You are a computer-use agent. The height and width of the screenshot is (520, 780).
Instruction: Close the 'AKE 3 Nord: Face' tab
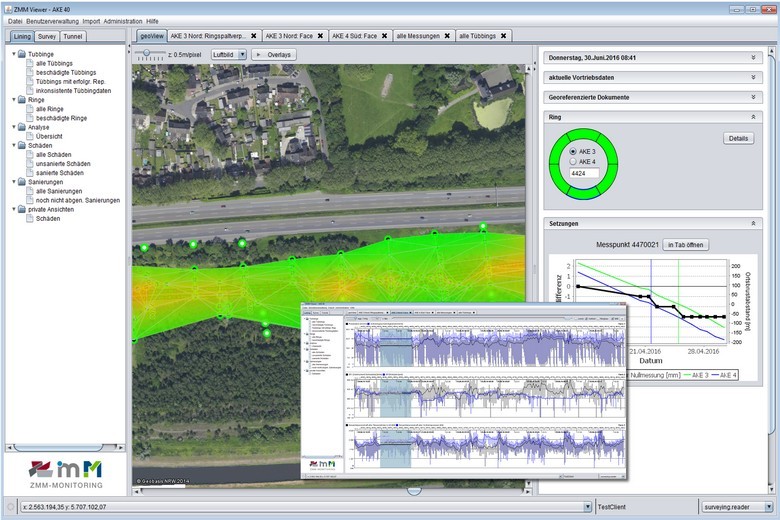point(320,36)
